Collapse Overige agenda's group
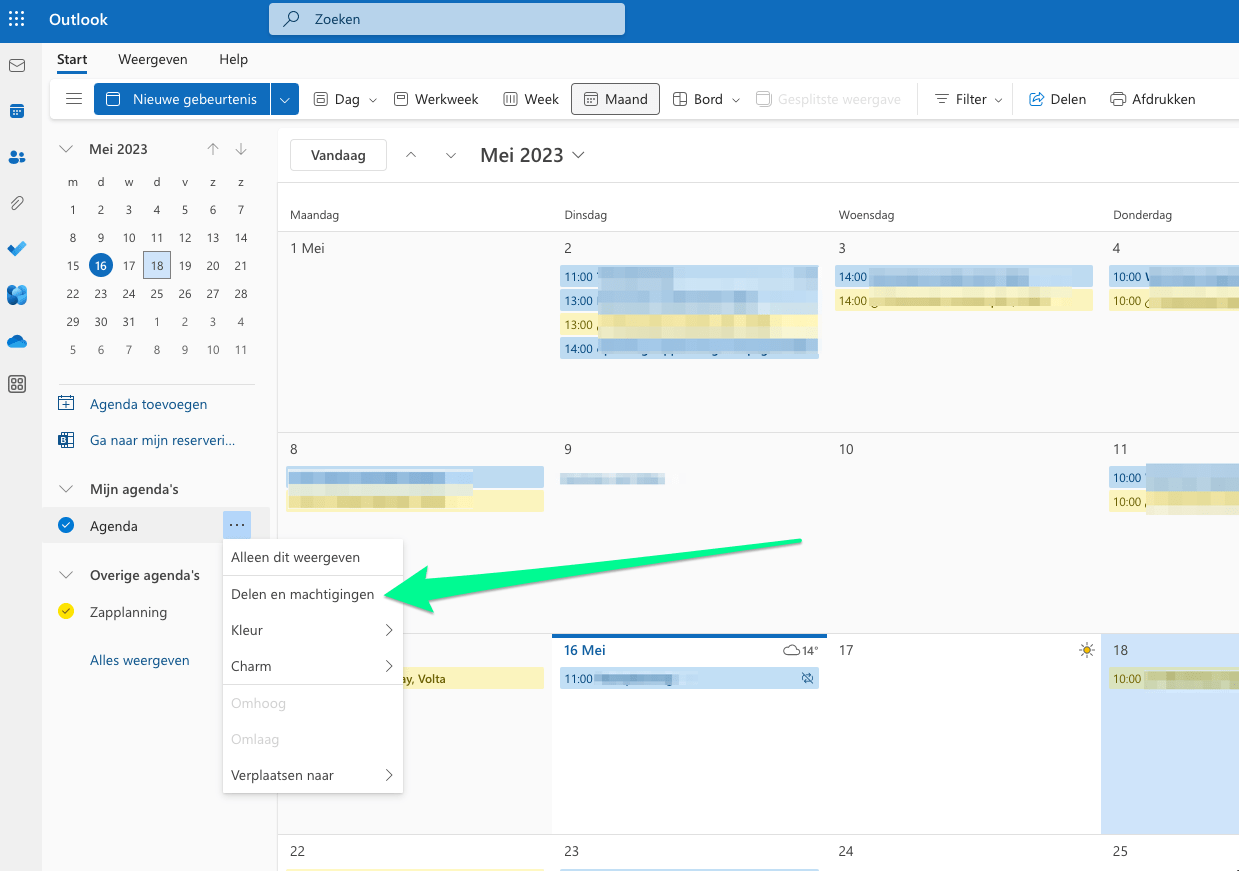1239x871 pixels. point(66,575)
